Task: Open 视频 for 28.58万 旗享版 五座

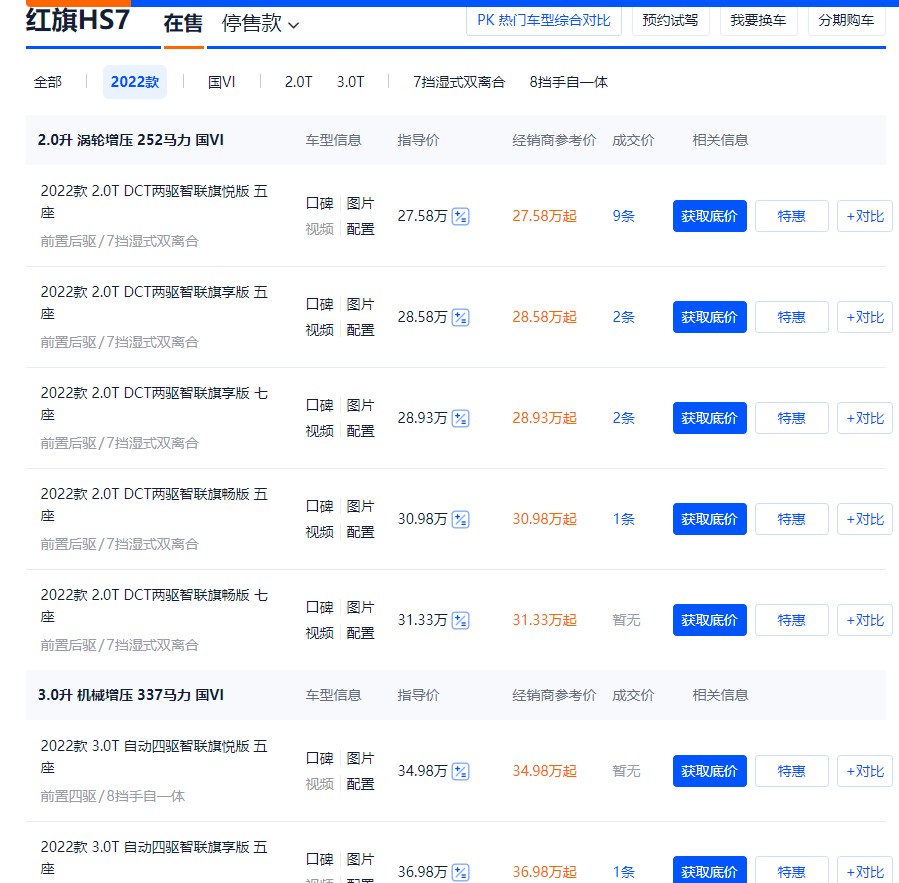Action: pyautogui.click(x=319, y=330)
